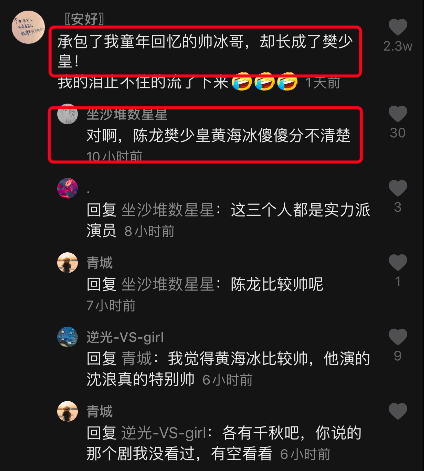Like the reply with 3 likes

click(398, 188)
